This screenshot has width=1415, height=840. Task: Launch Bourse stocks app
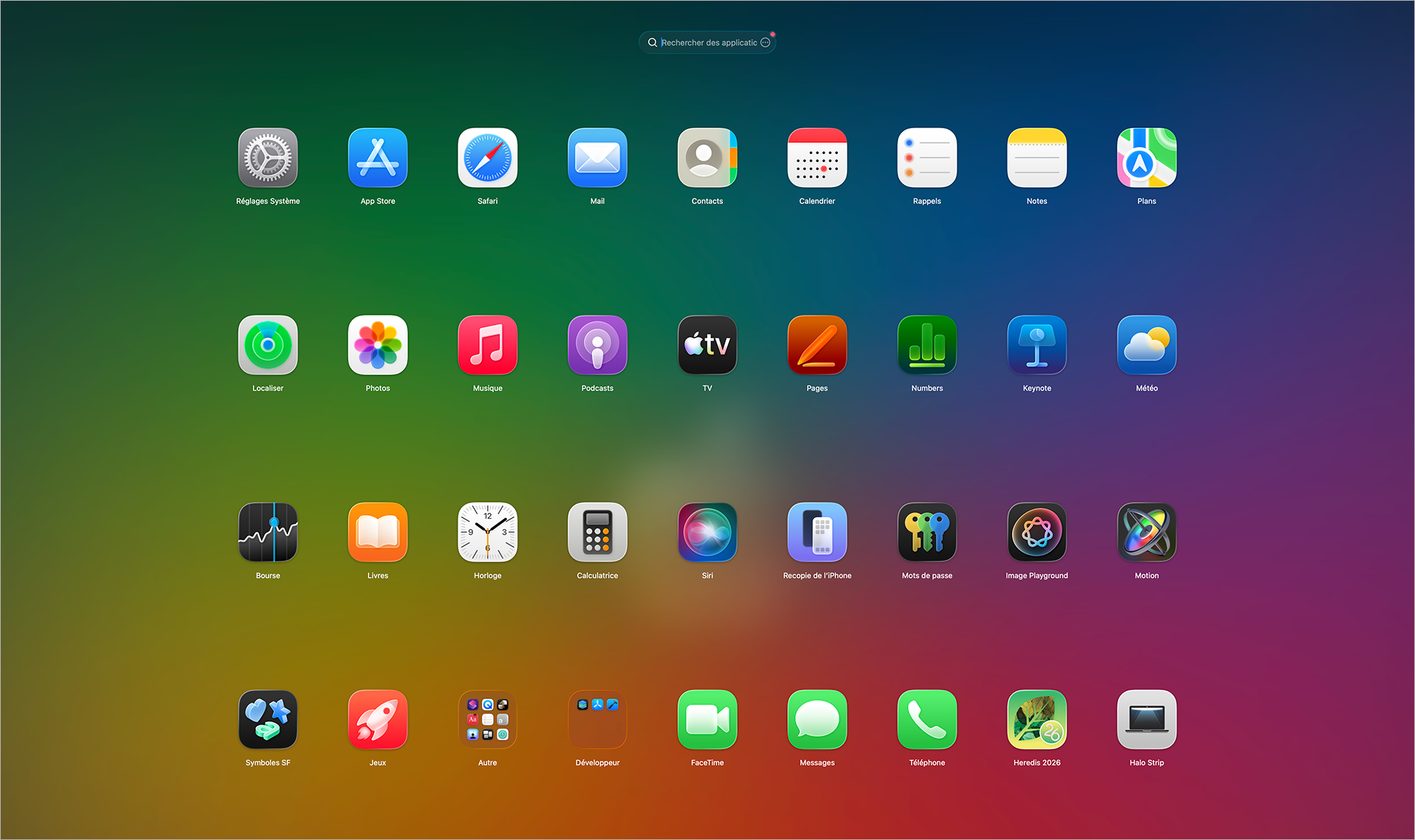268,532
